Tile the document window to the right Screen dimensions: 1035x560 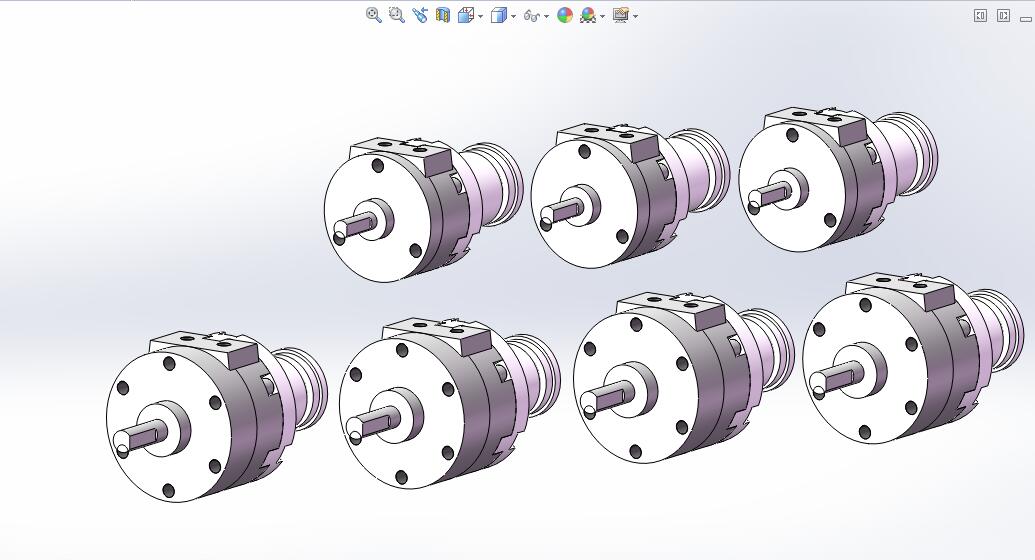pyautogui.click(x=1003, y=15)
